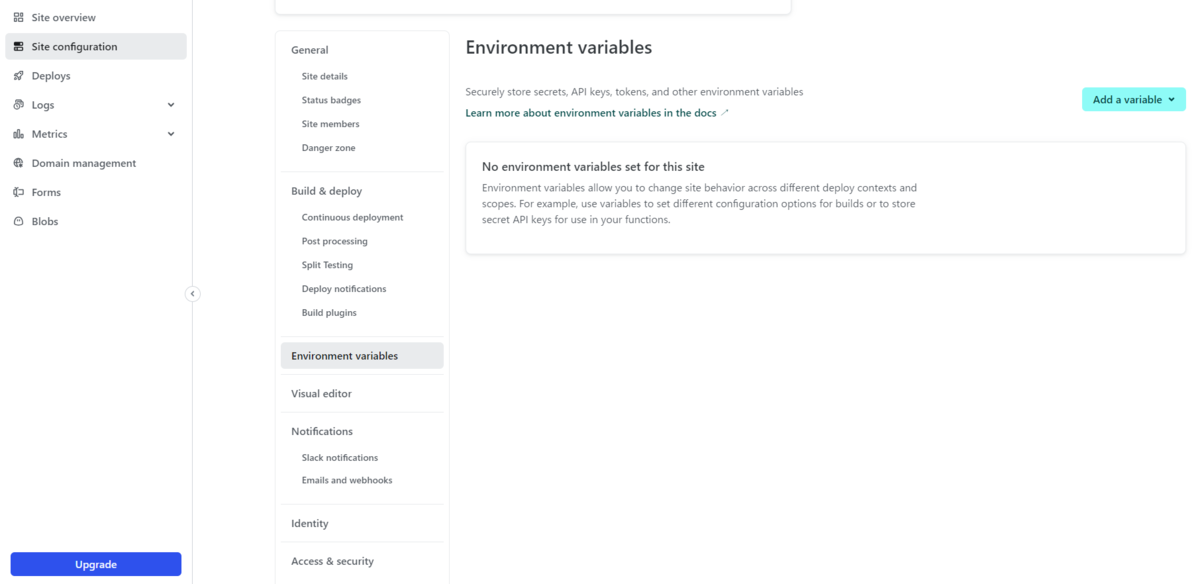Screen dimensions: 1200x584
Task: Click the Logs icon in sidebar
Action: [18, 104]
